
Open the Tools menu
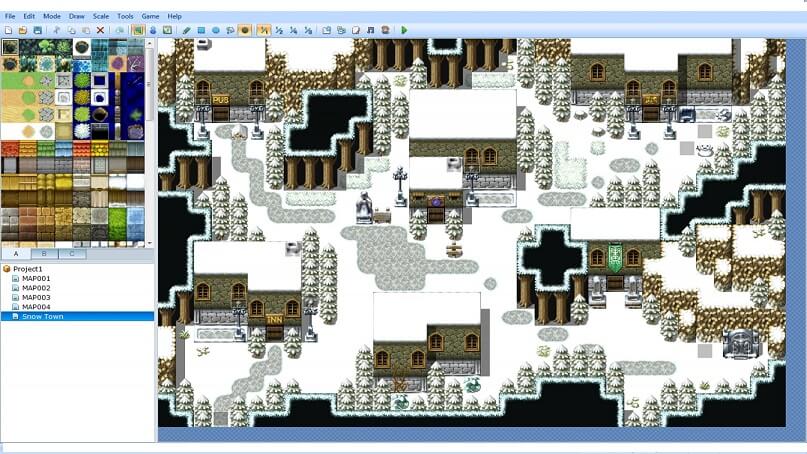pos(125,16)
